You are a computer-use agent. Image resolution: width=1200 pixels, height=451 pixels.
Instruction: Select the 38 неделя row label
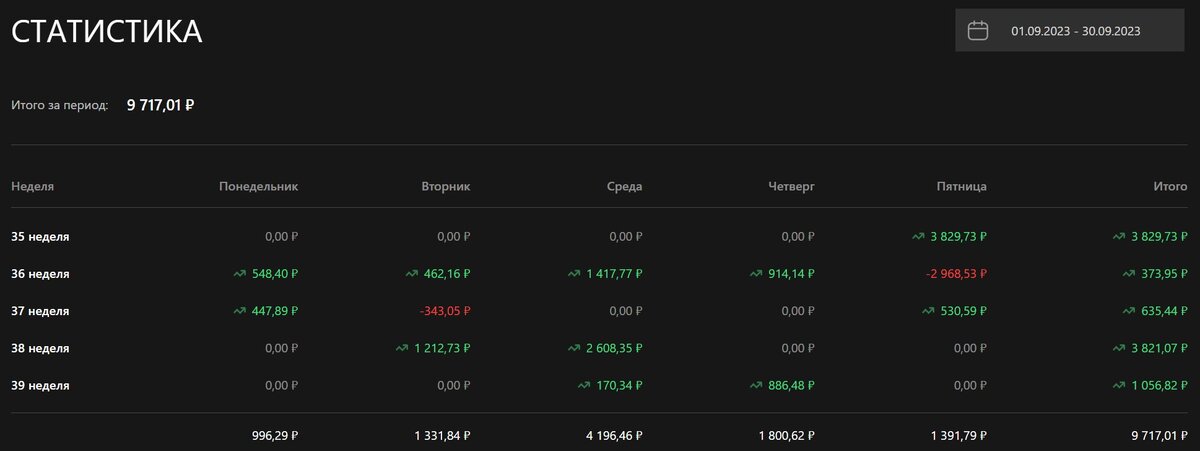coord(40,348)
